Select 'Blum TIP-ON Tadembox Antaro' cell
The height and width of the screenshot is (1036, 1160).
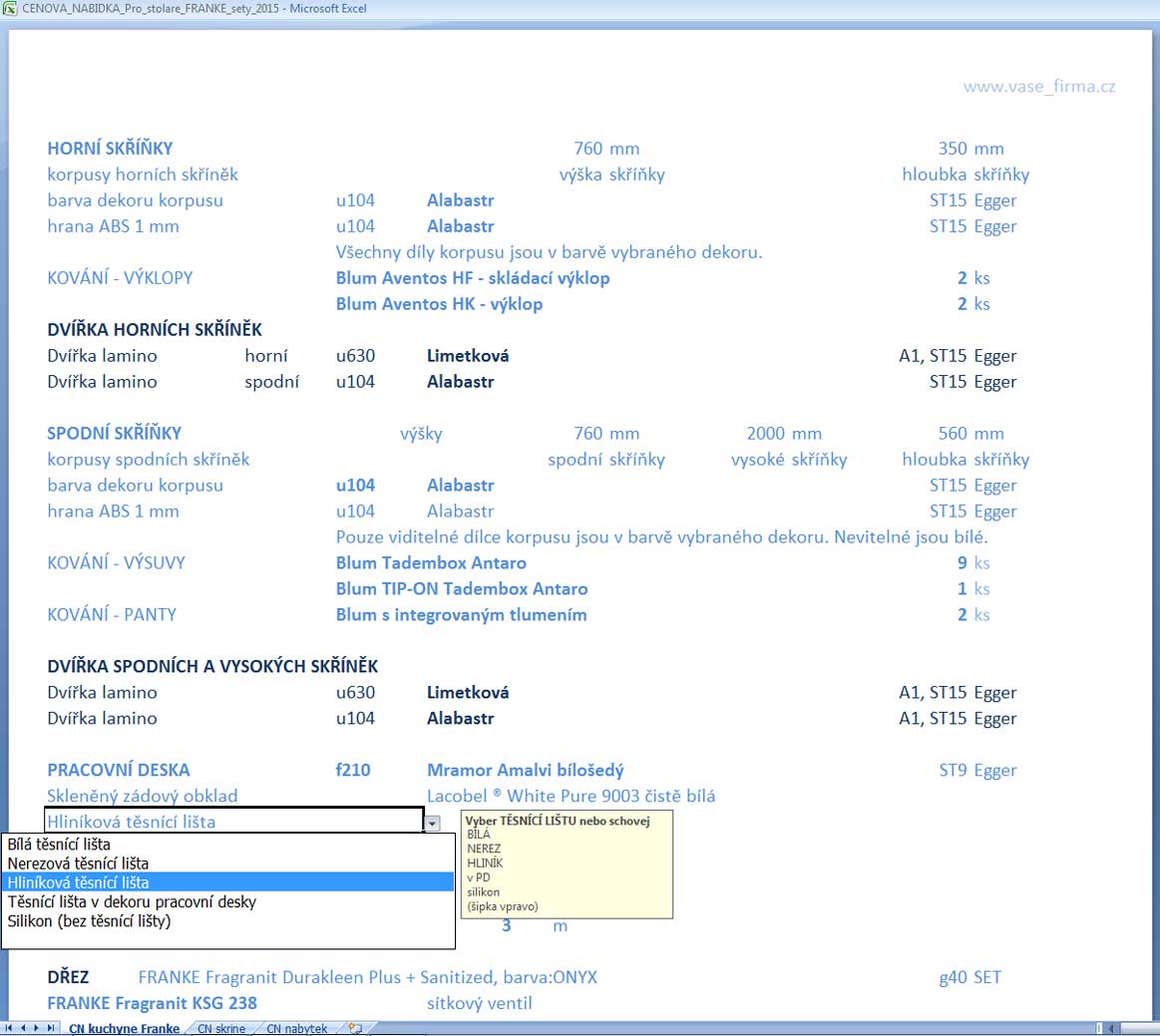pos(462,588)
